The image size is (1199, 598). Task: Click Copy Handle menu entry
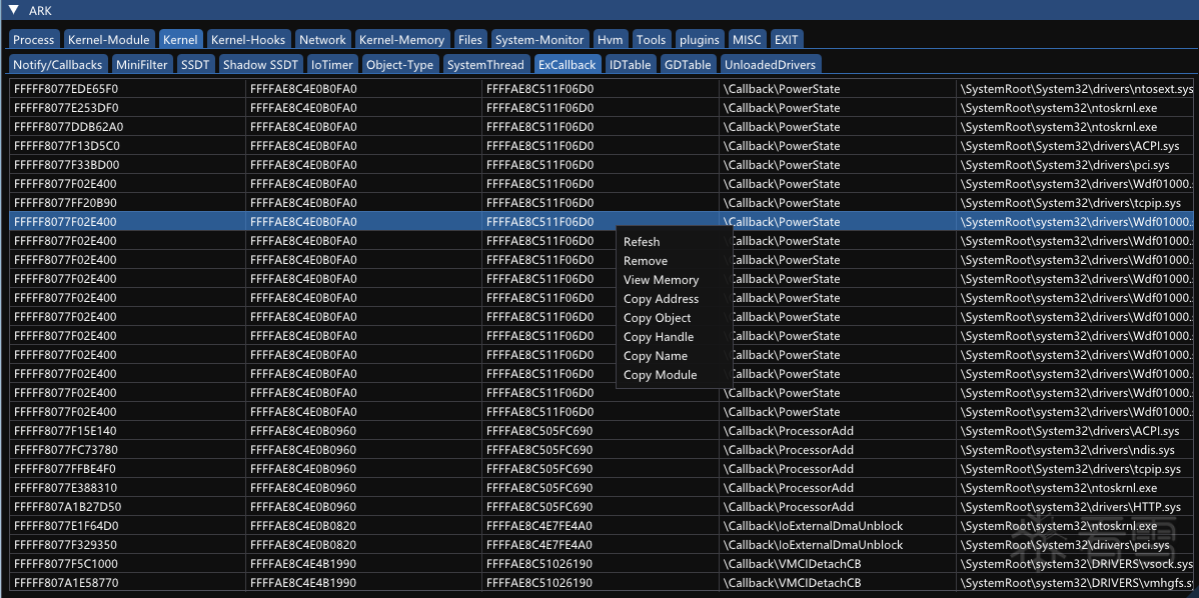658,337
